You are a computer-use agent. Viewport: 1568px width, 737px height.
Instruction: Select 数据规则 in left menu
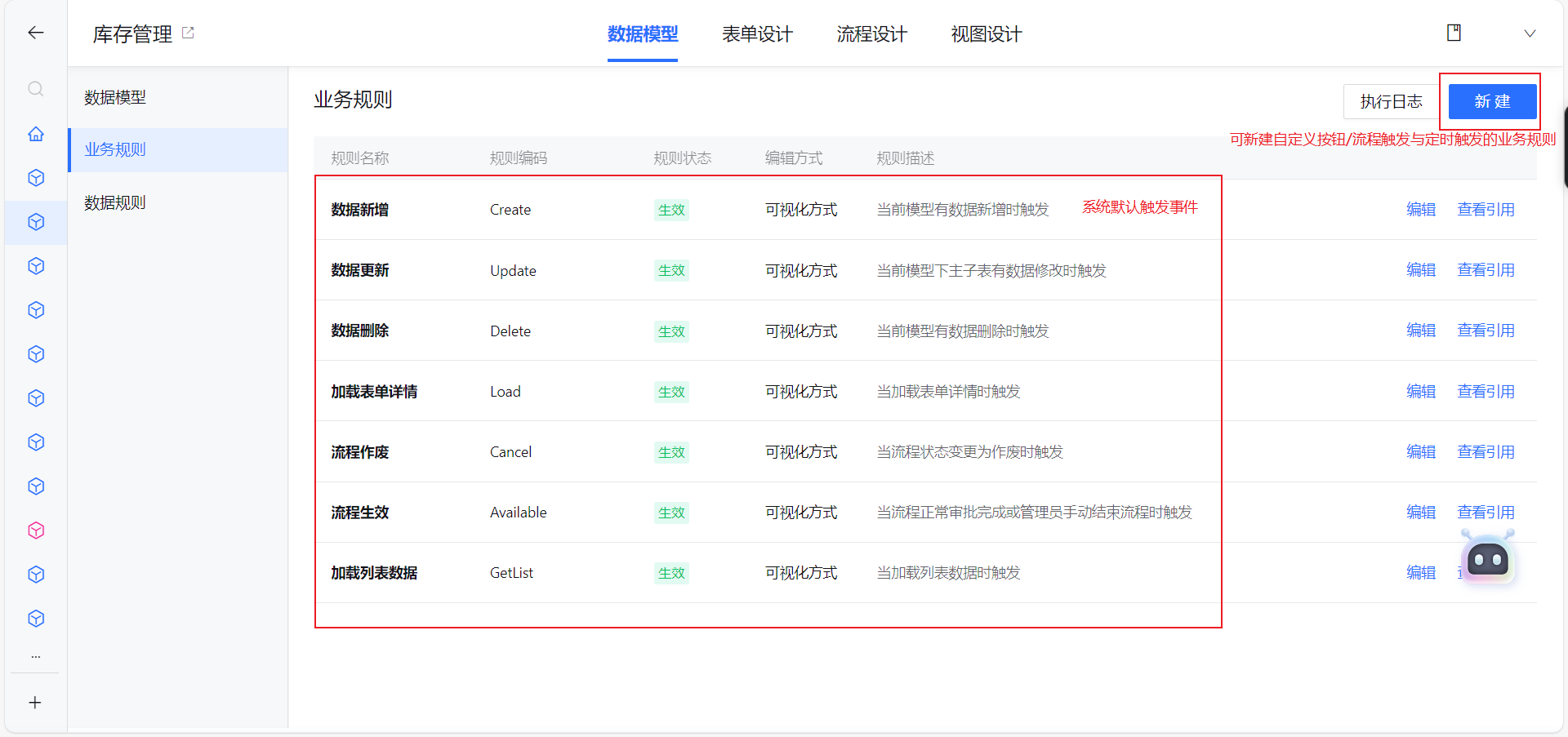pyautogui.click(x=178, y=202)
